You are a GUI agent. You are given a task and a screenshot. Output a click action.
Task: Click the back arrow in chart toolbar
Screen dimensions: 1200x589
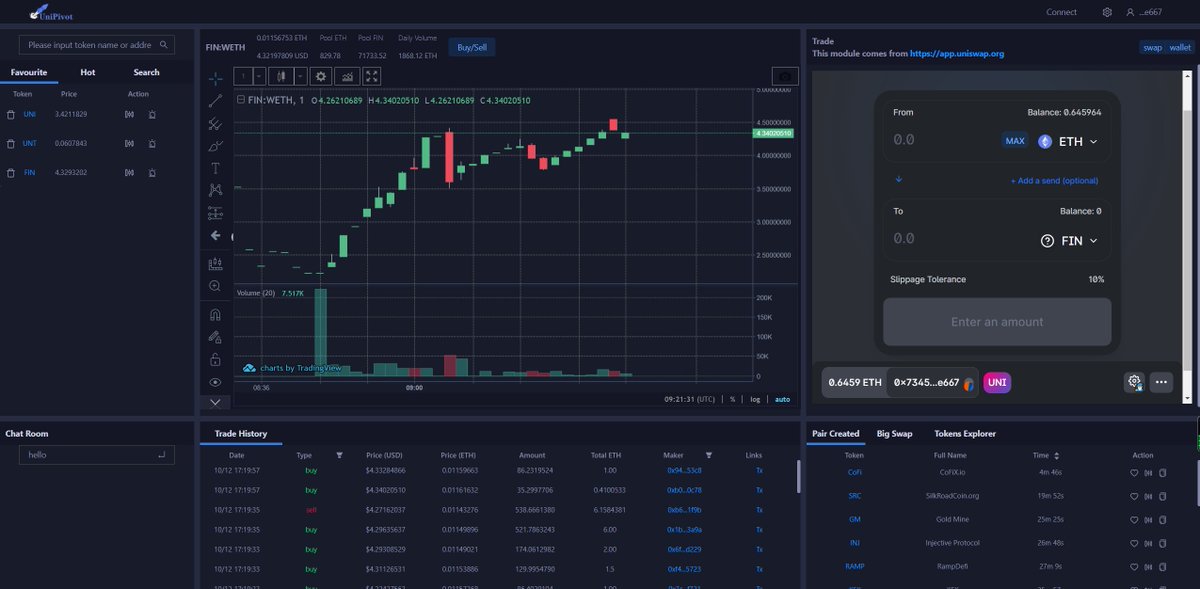point(215,236)
